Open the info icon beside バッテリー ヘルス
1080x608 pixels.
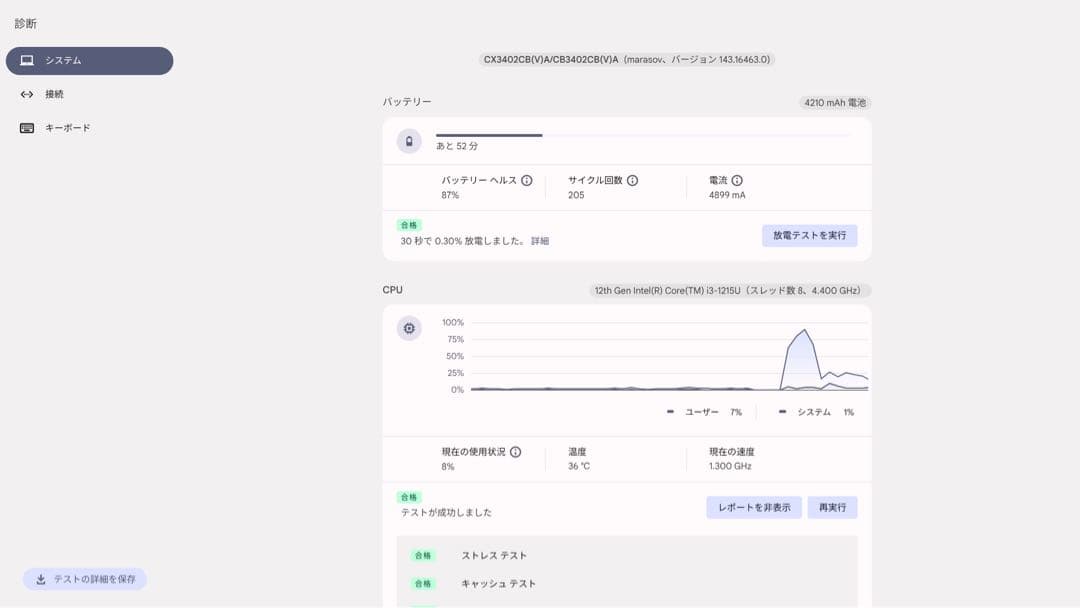coord(528,179)
